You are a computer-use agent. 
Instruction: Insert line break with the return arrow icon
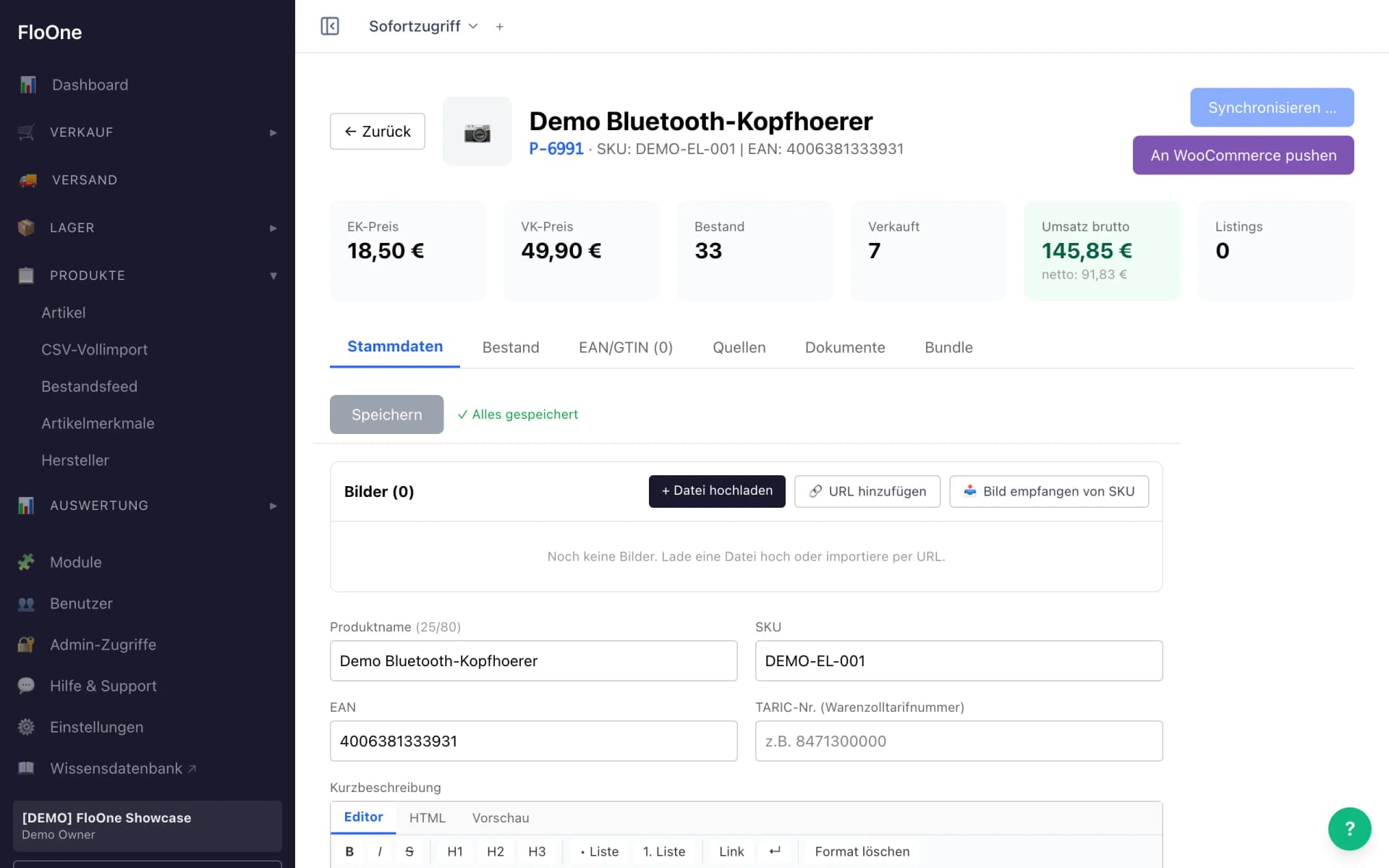775,851
